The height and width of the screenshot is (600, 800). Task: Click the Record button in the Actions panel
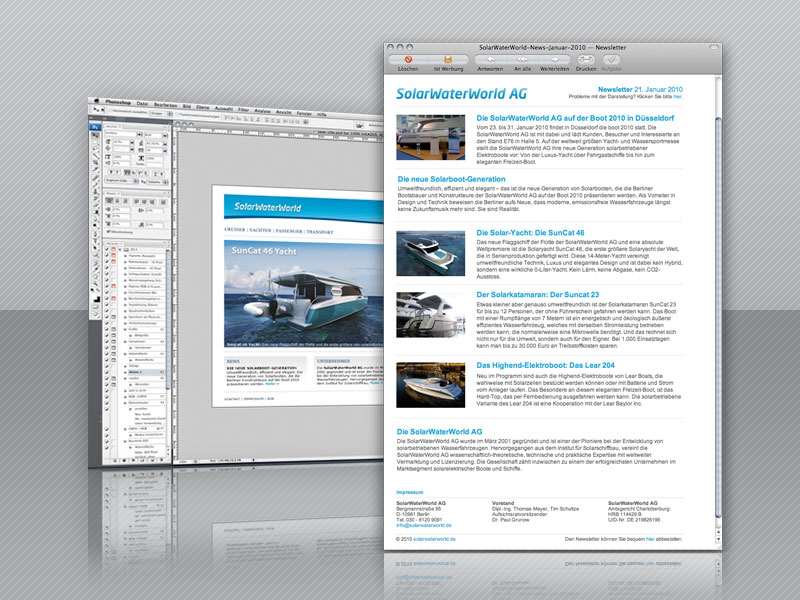pyautogui.click(x=124, y=460)
